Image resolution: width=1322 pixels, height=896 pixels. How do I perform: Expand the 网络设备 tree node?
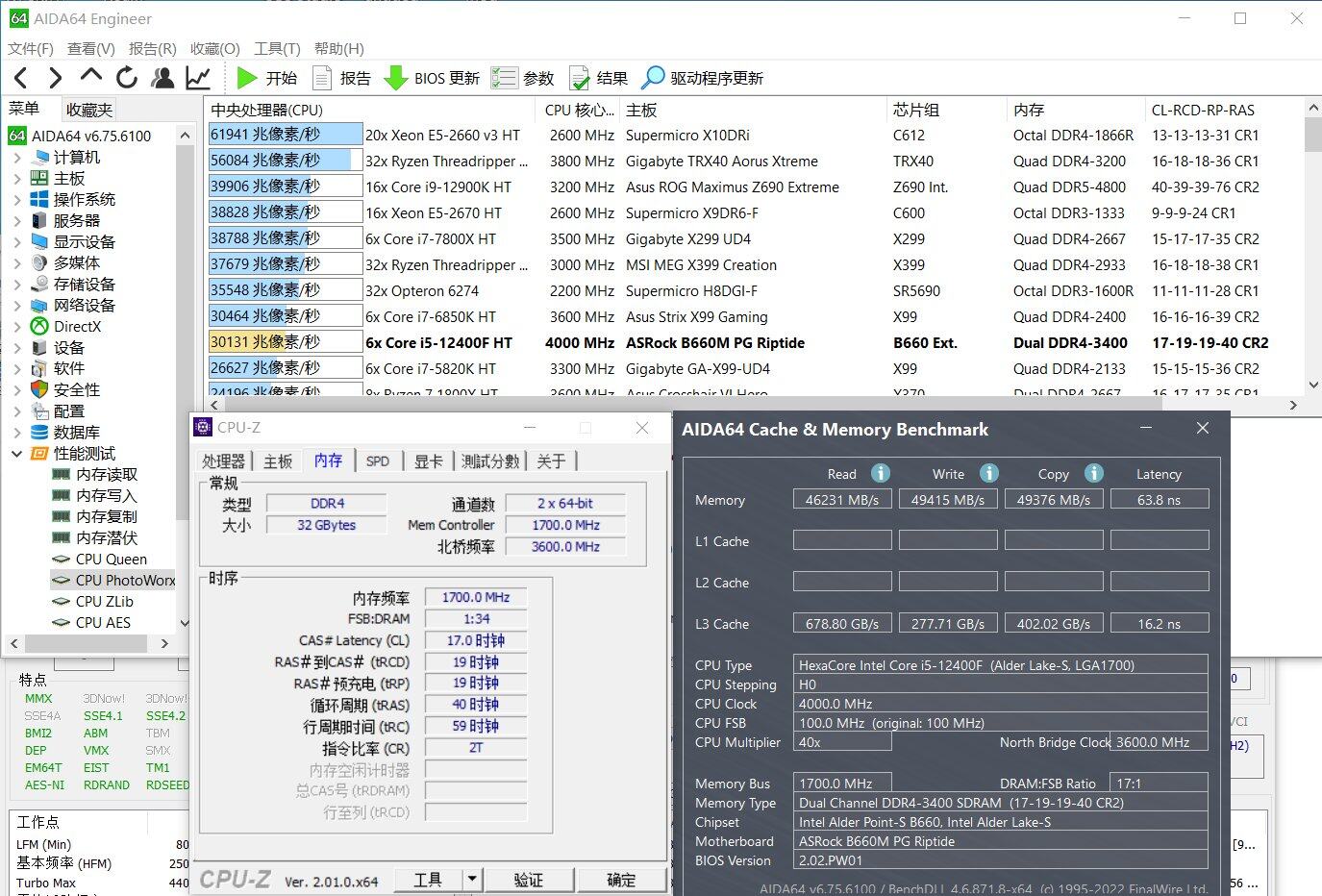point(17,305)
